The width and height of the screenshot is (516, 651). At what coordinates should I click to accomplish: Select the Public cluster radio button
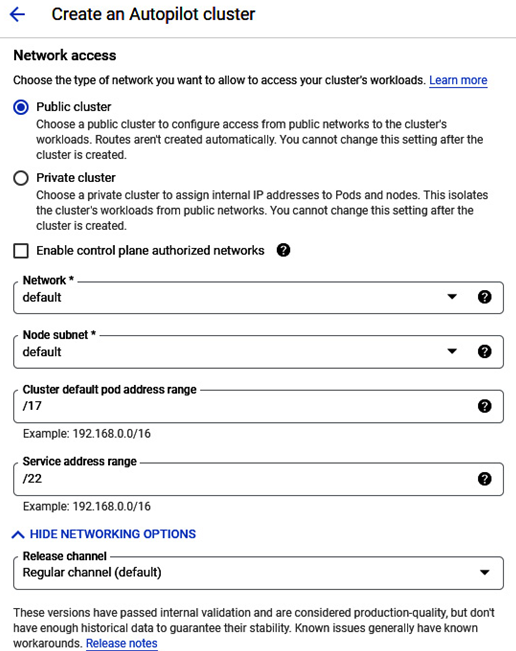click(21, 107)
